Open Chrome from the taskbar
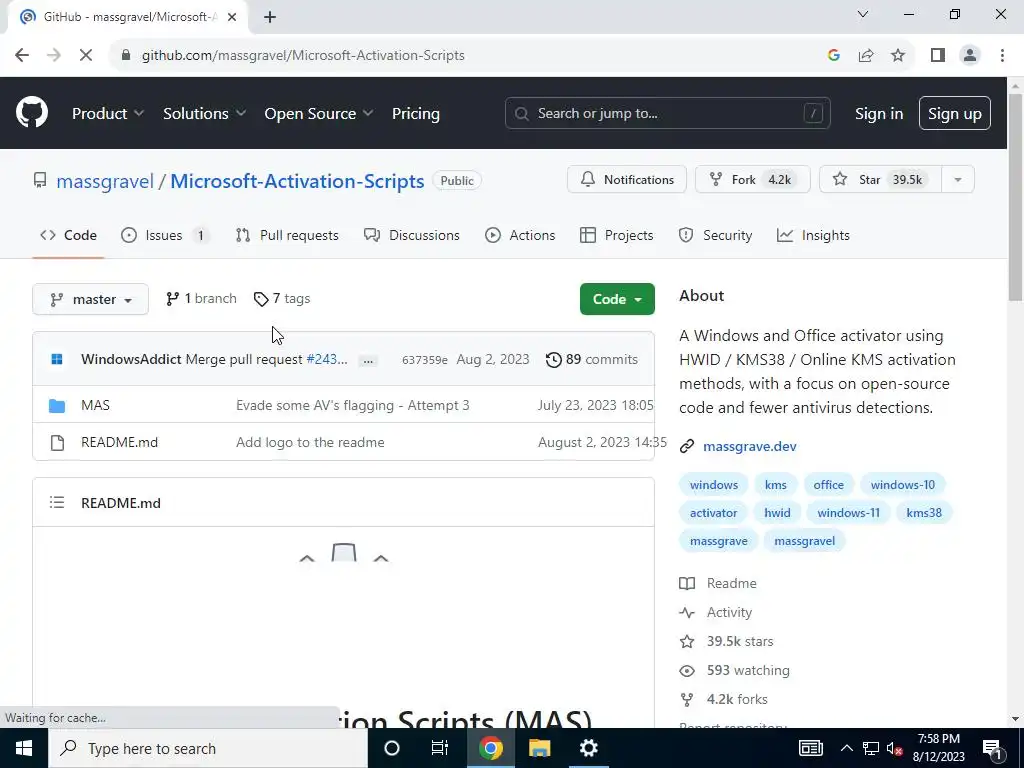 [490, 748]
